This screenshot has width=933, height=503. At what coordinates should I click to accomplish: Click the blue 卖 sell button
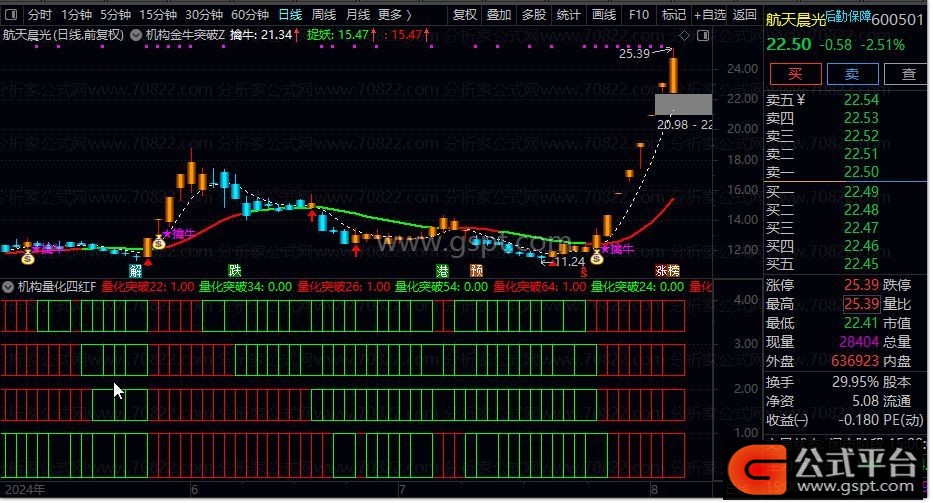[x=852, y=74]
